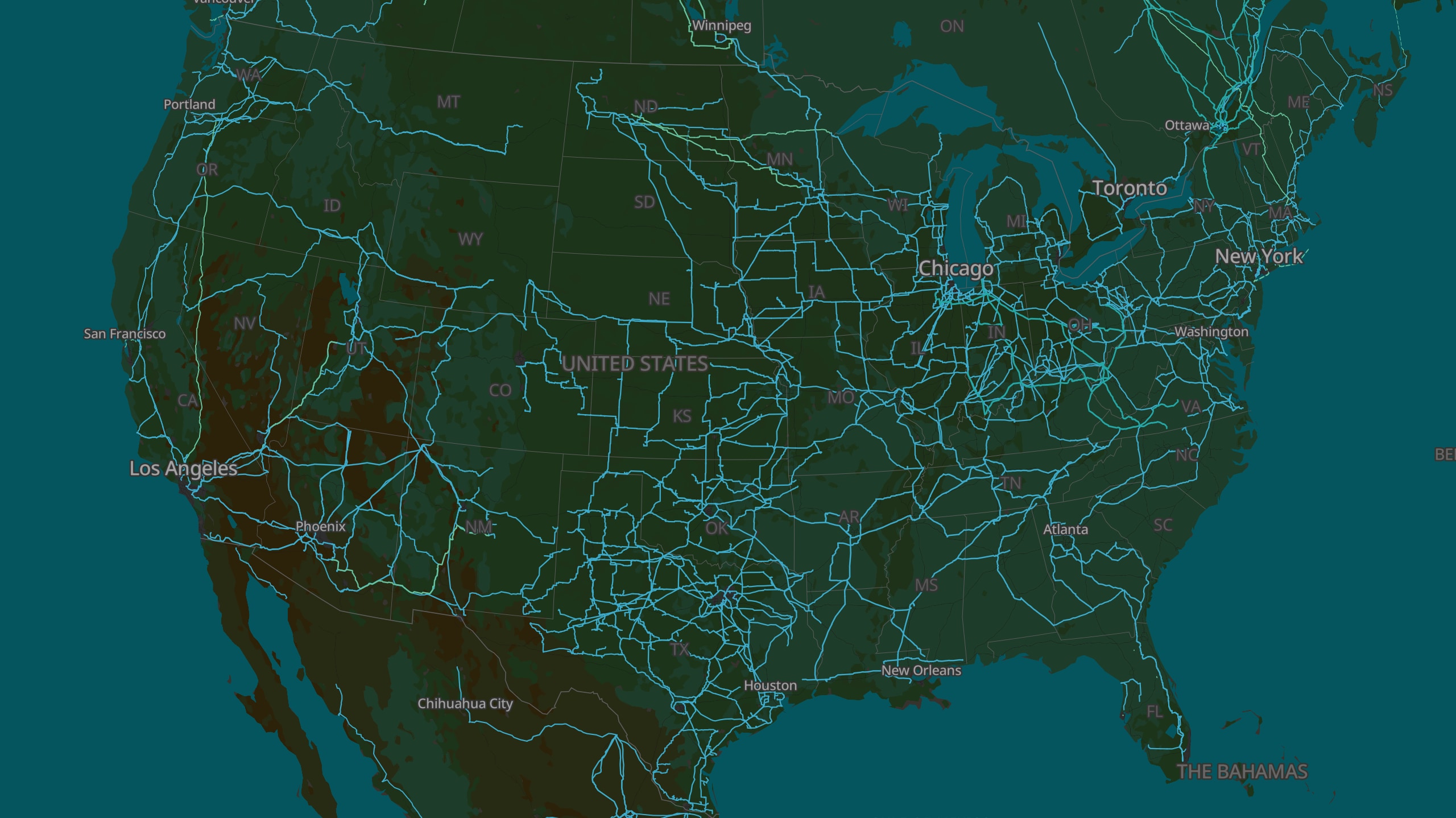Select the Atlanta city label
The width and height of the screenshot is (1456, 818).
[1065, 529]
